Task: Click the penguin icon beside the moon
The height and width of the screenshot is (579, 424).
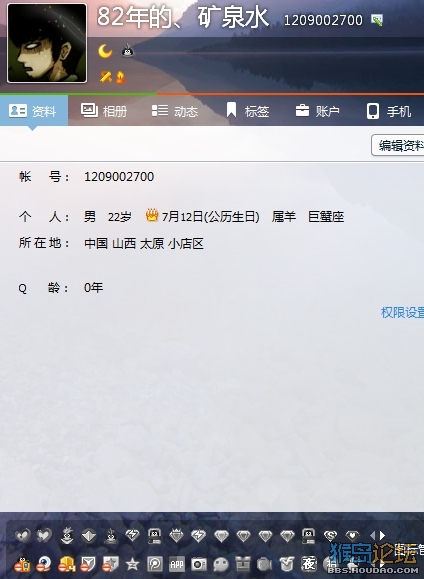Action: coord(128,51)
